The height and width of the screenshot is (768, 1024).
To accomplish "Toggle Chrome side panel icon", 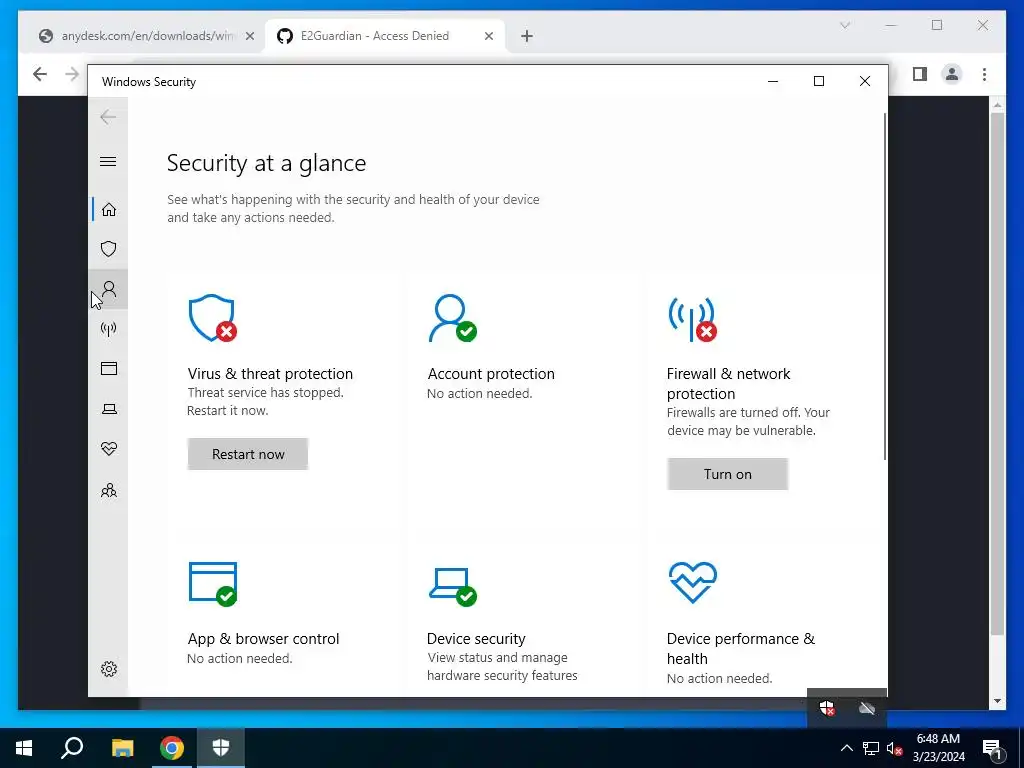I will (x=920, y=74).
